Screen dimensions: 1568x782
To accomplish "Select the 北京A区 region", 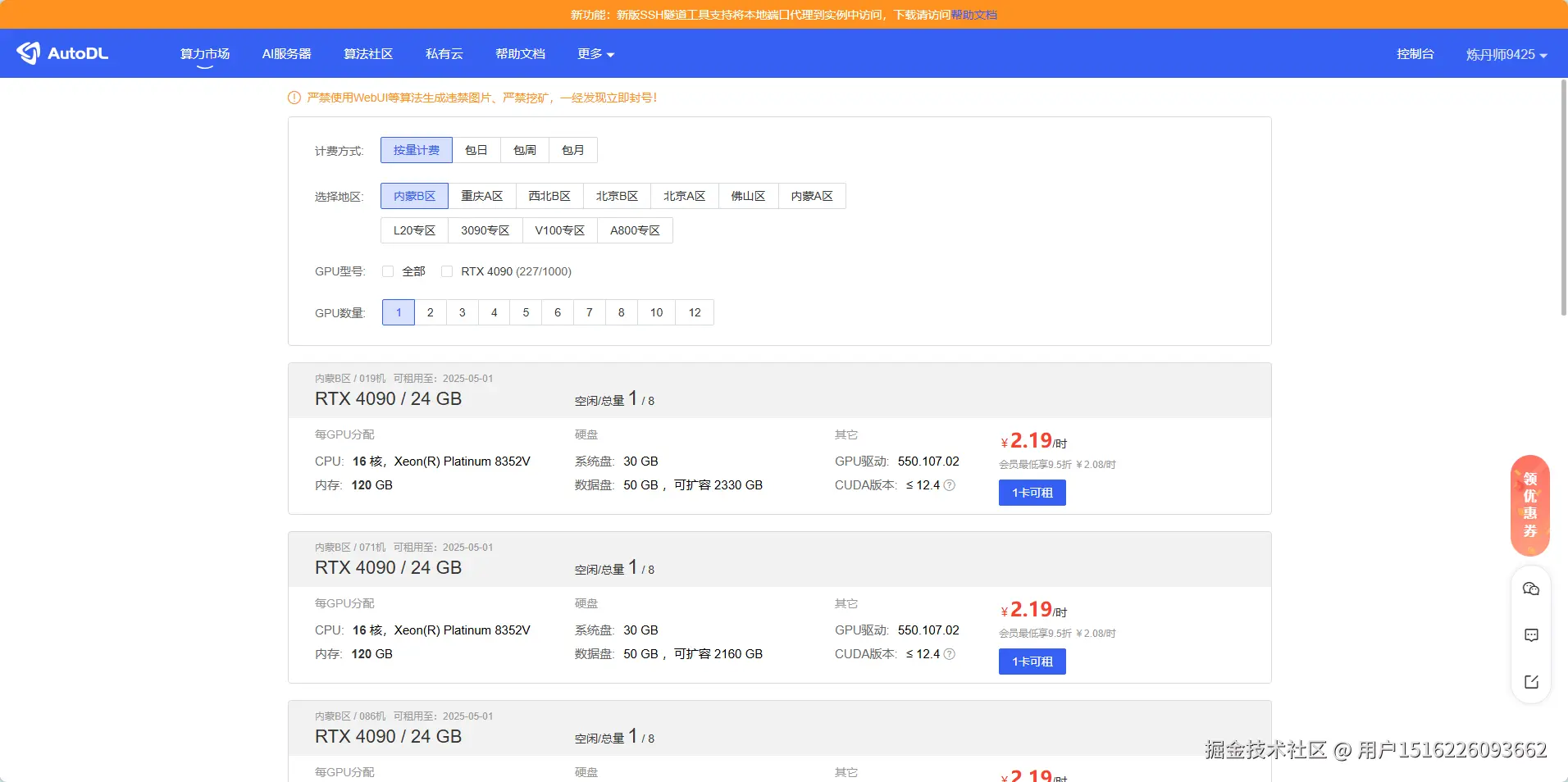I will pos(685,196).
